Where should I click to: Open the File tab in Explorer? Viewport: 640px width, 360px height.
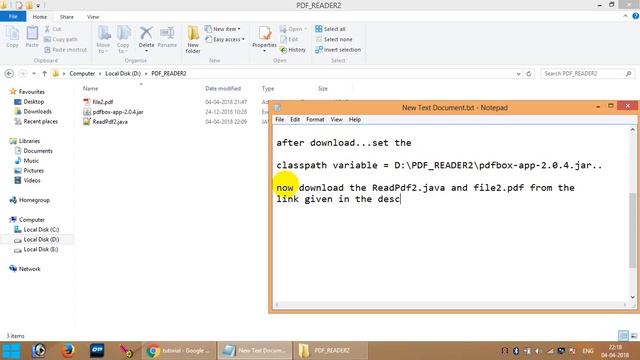click(x=13, y=16)
